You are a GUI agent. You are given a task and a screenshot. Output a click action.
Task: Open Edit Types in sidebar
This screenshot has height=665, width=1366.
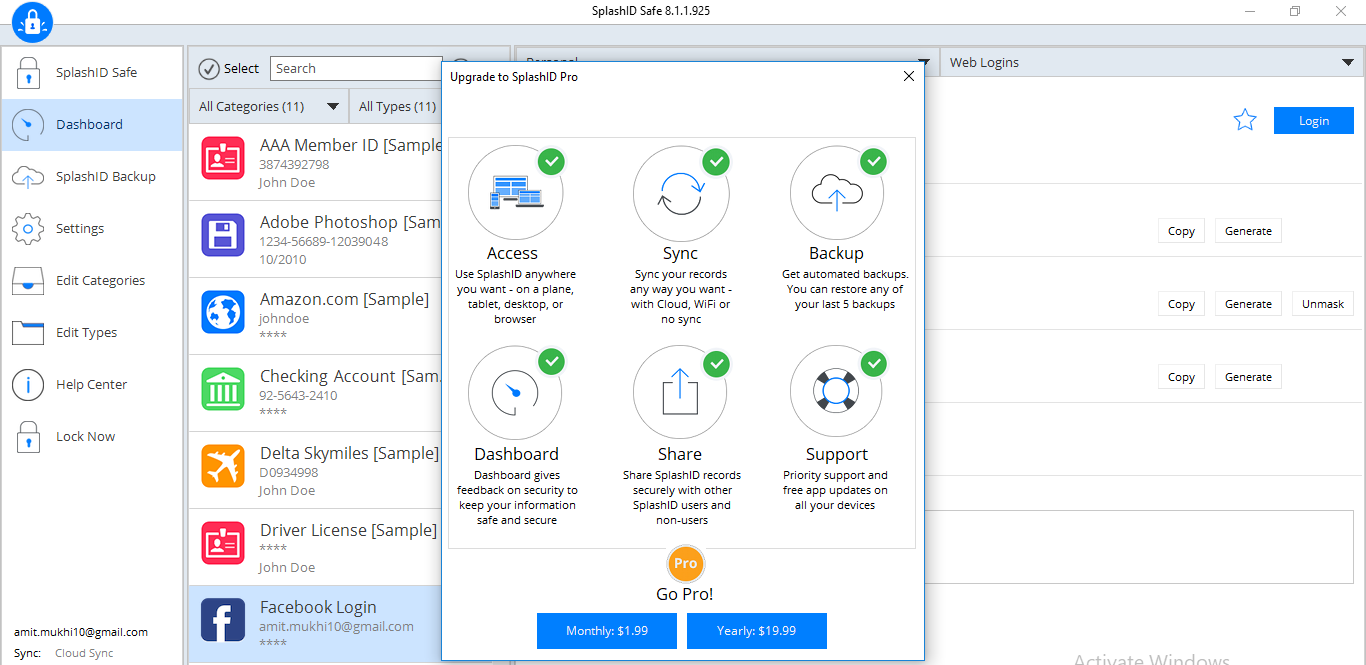[x=92, y=332]
